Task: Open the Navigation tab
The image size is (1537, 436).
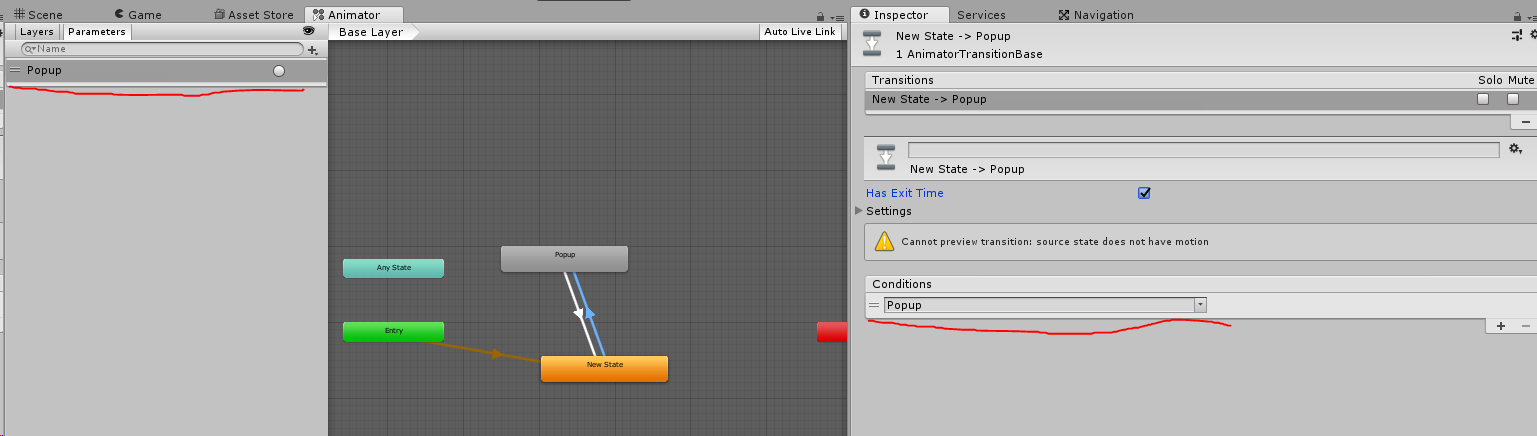Action: tap(1096, 15)
